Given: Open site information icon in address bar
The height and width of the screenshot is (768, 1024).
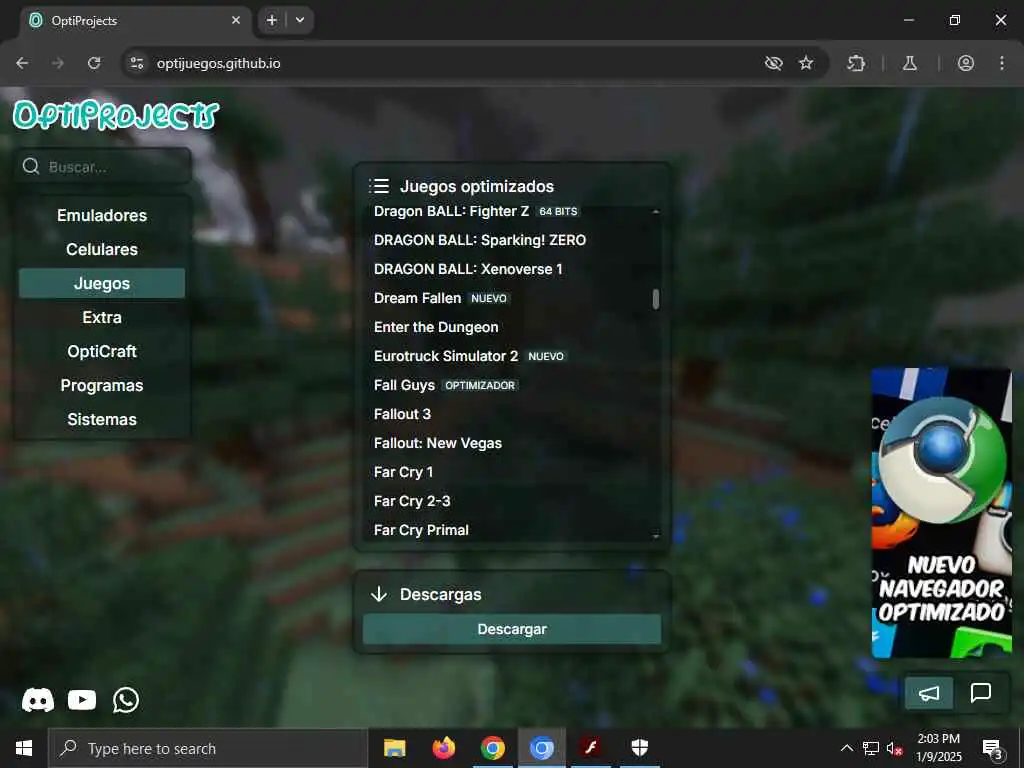Looking at the screenshot, I should [x=136, y=63].
